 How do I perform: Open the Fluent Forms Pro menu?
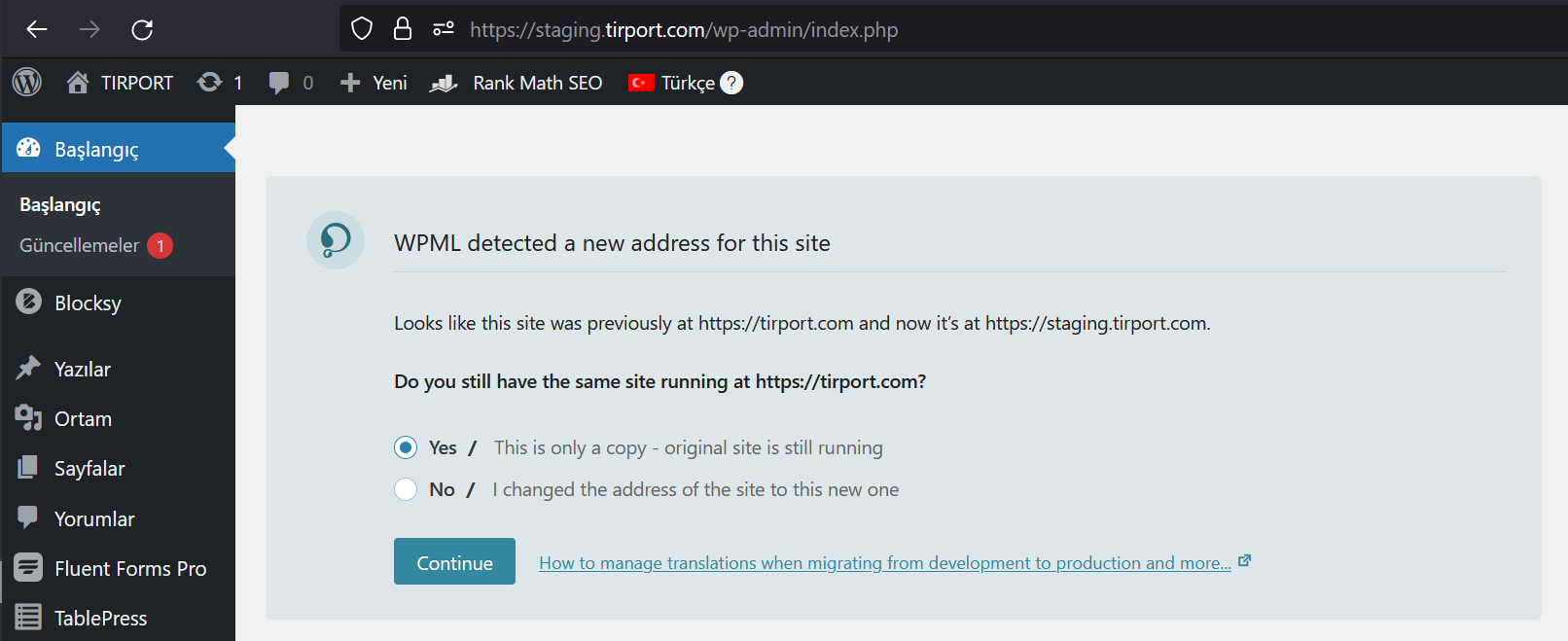point(130,568)
